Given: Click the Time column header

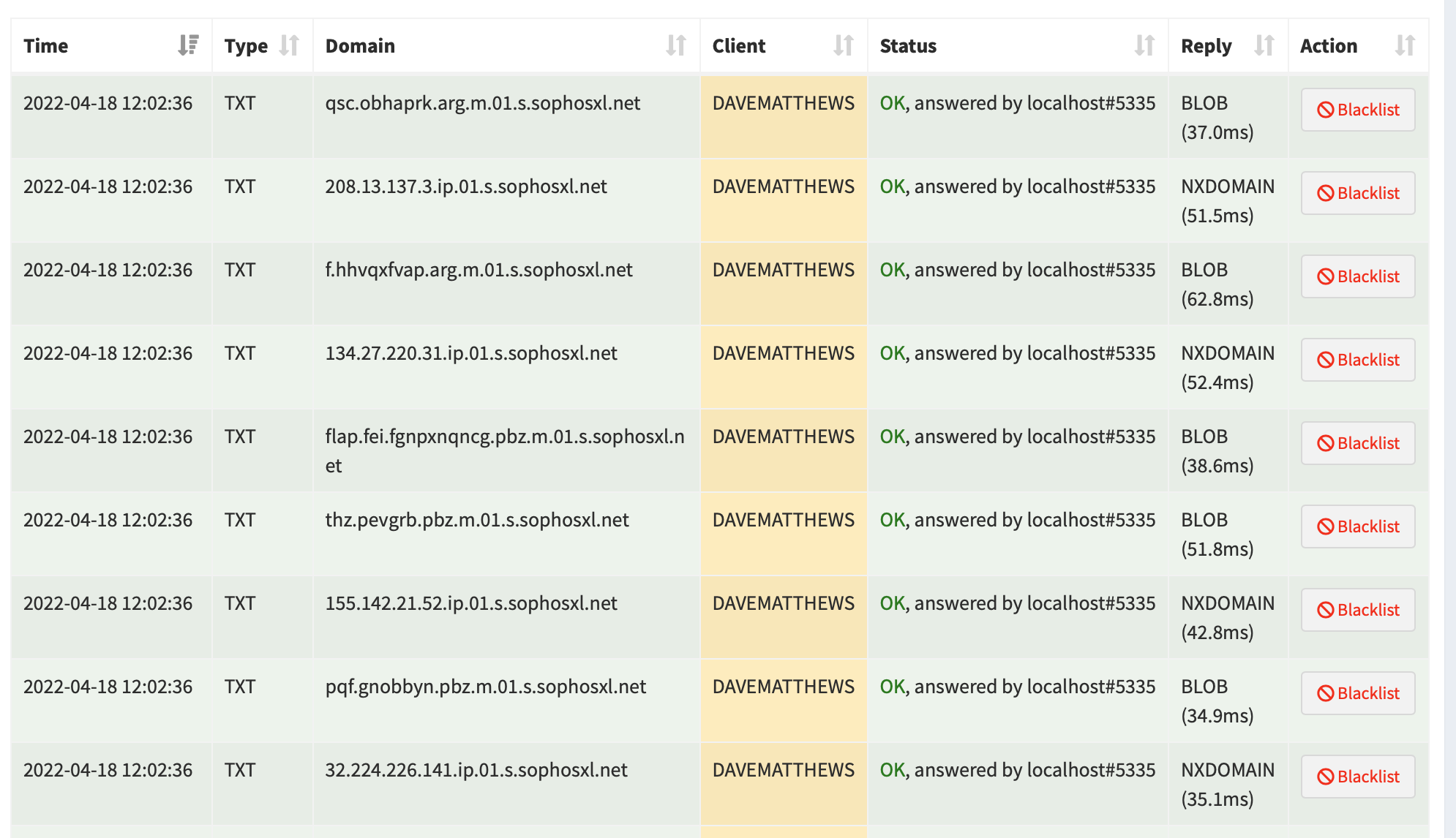Looking at the screenshot, I should point(111,45).
